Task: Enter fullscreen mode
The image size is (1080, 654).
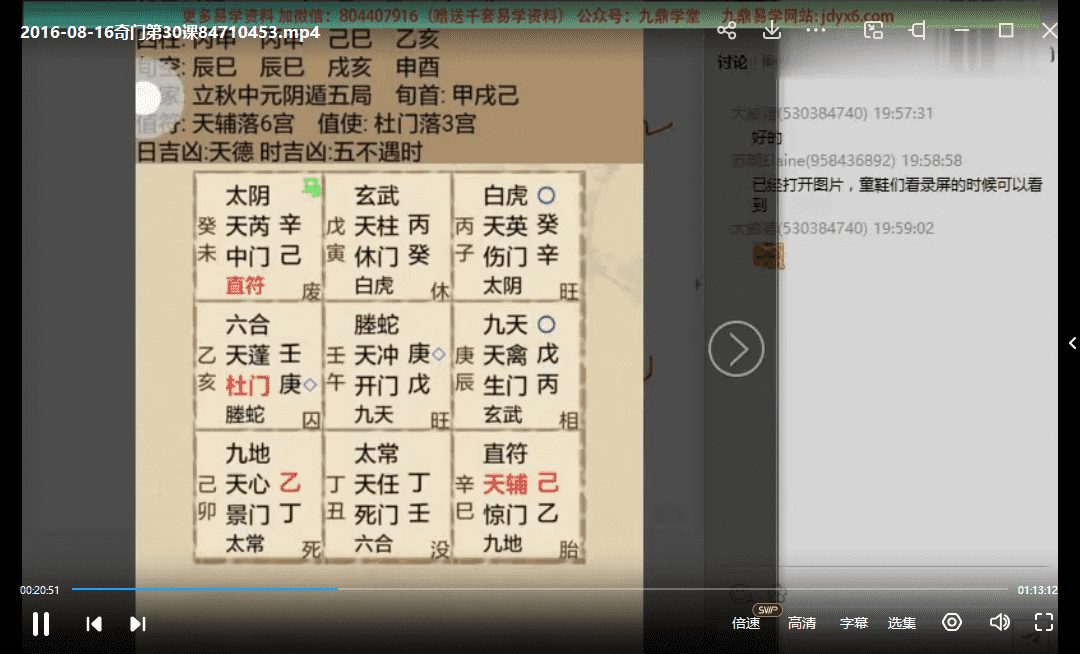Action: coord(1044,622)
